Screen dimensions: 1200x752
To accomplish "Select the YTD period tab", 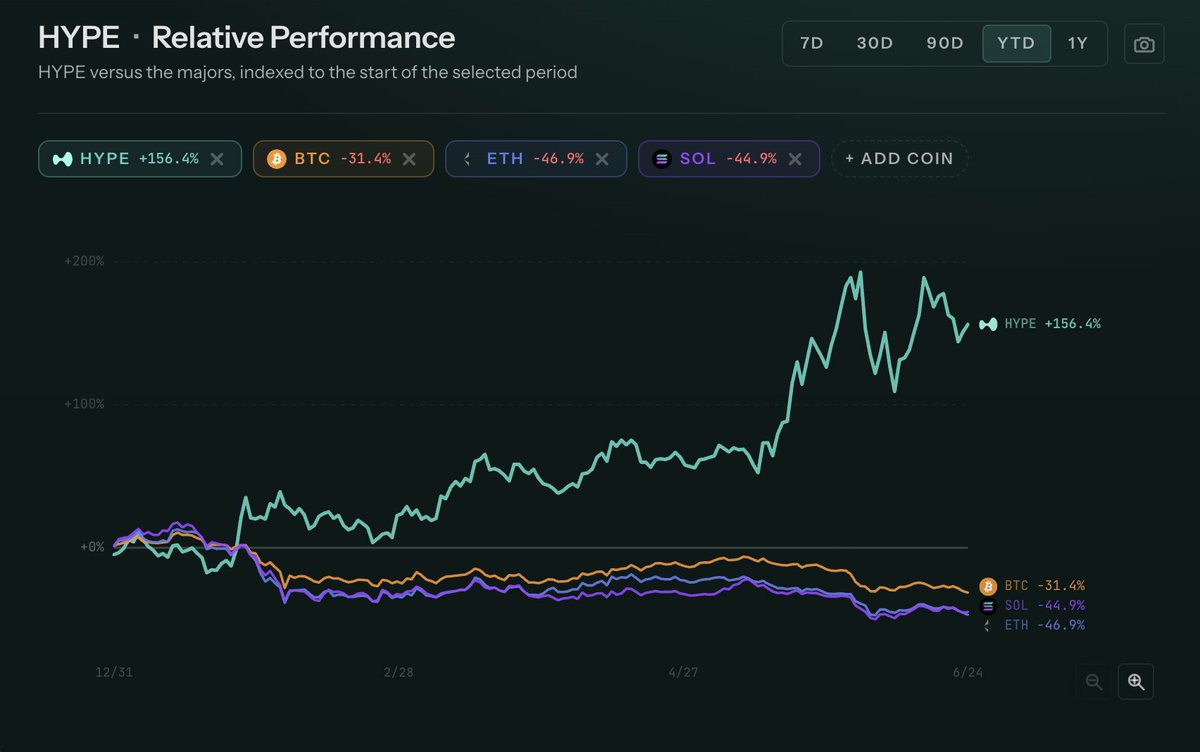I will pos(1016,44).
